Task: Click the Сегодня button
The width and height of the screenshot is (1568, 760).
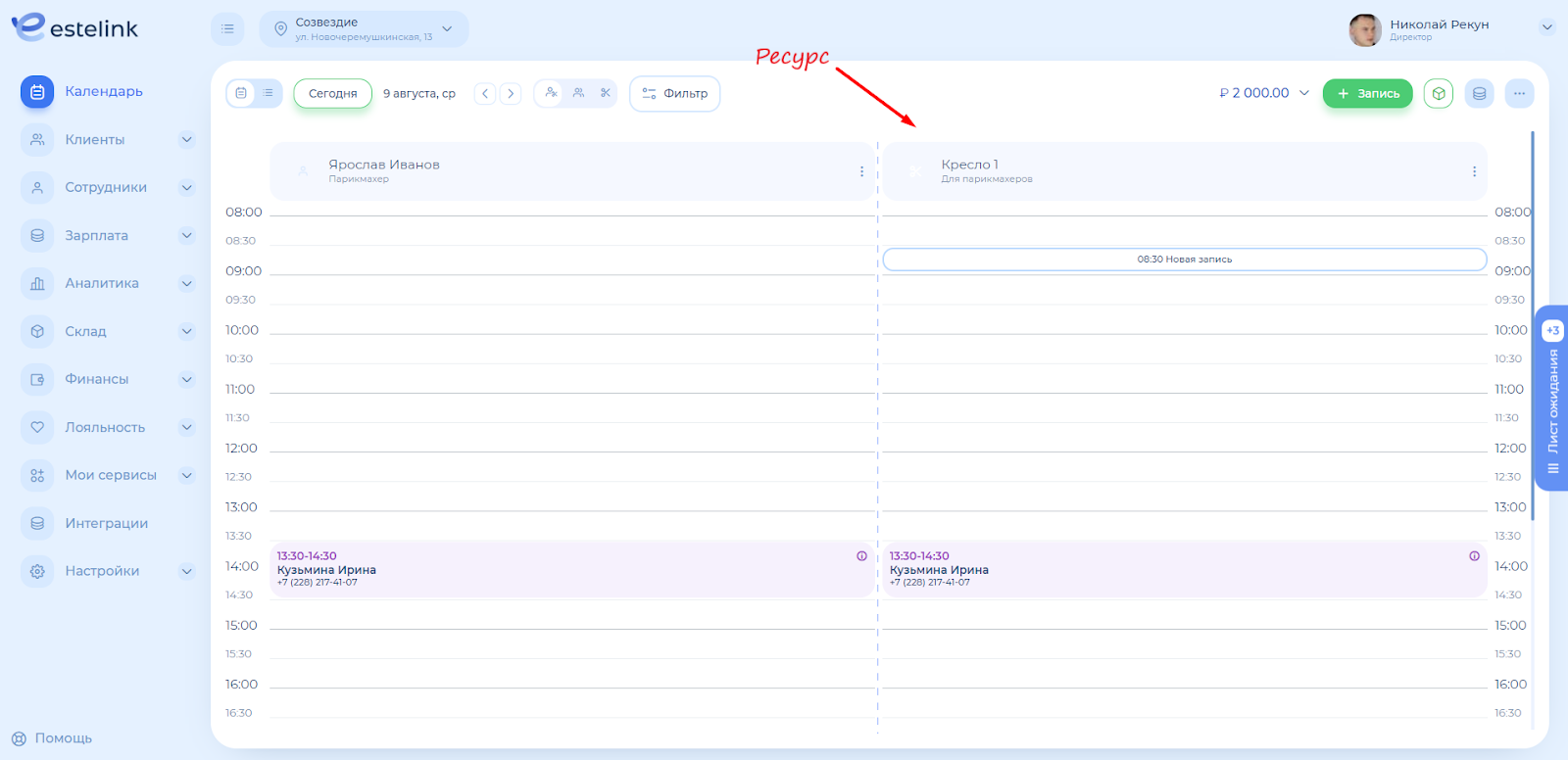Action: click(x=332, y=94)
